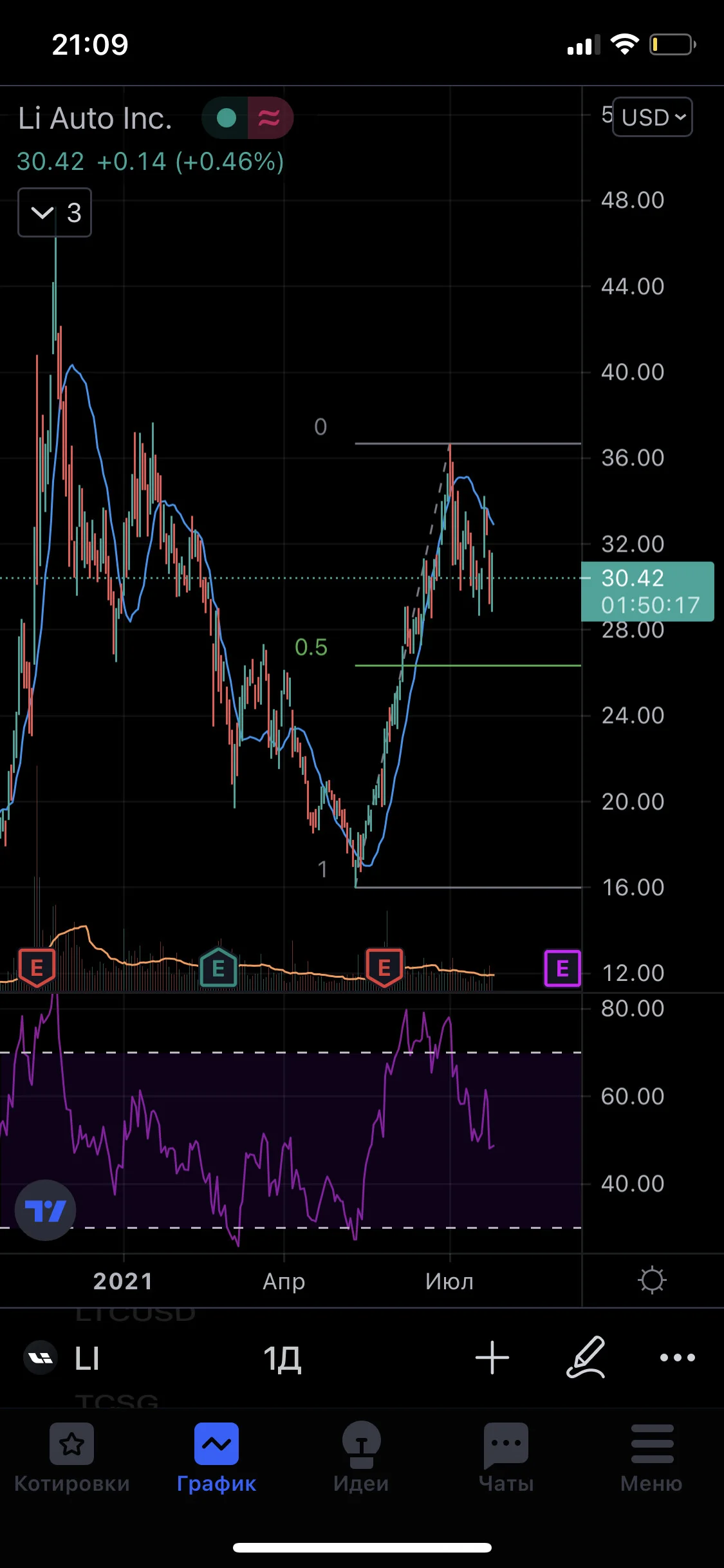The height and width of the screenshot is (1568, 724).
Task: Open the USD currency dropdown
Action: 652,117
